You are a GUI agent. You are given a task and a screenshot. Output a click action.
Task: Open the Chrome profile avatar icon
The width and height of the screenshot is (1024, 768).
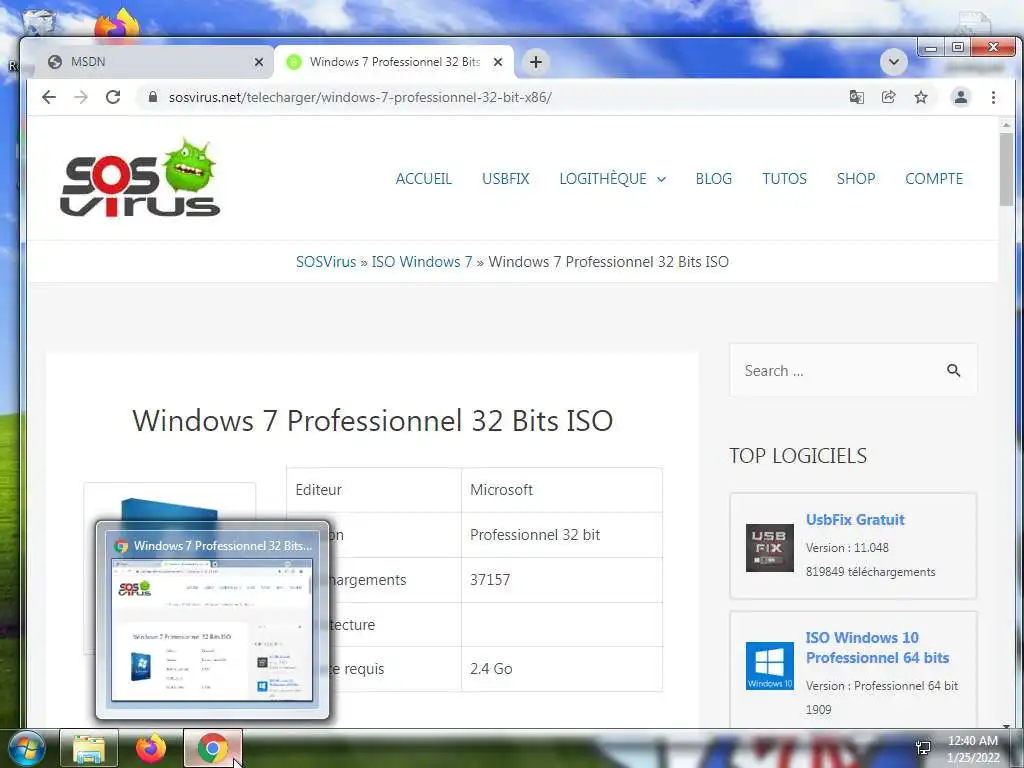[x=961, y=97]
